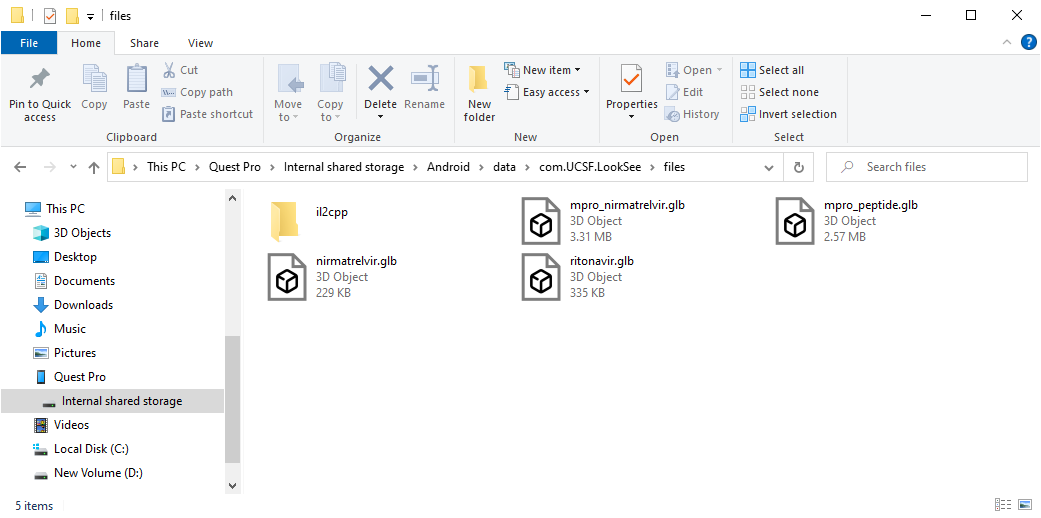Image resolution: width=1041 pixels, height=518 pixels.
Task: Switch to the View ribbon tab
Action: coord(200,43)
